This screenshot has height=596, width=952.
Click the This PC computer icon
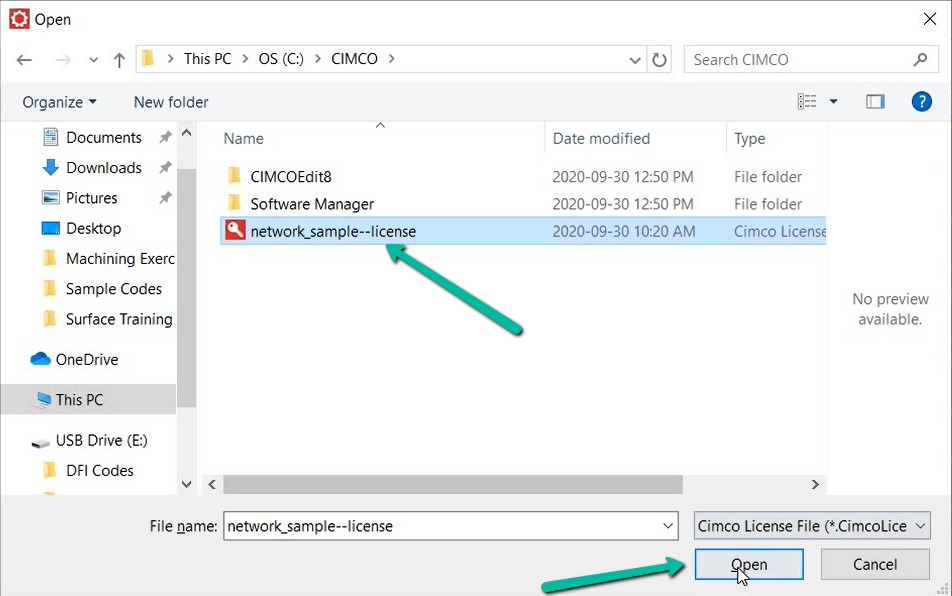click(43, 399)
